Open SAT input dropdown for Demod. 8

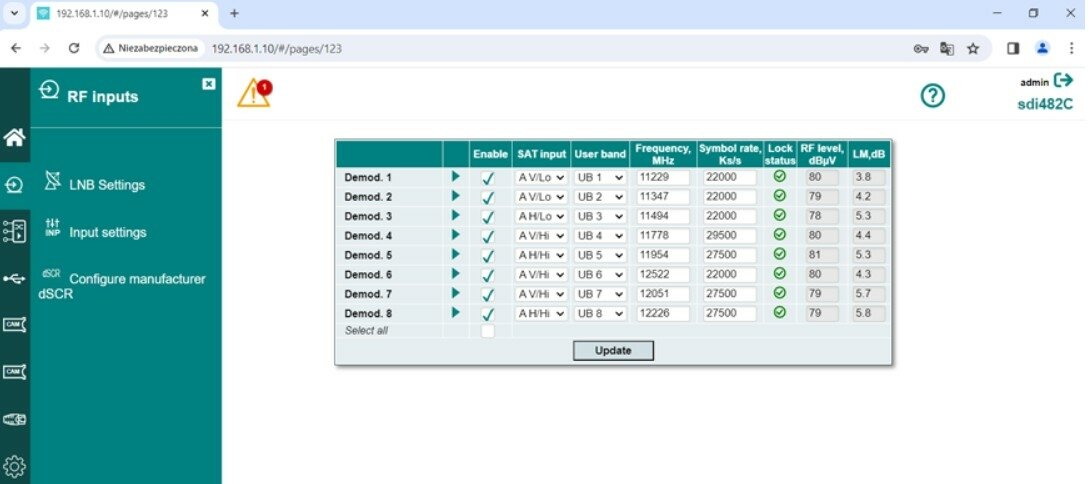pyautogui.click(x=541, y=313)
